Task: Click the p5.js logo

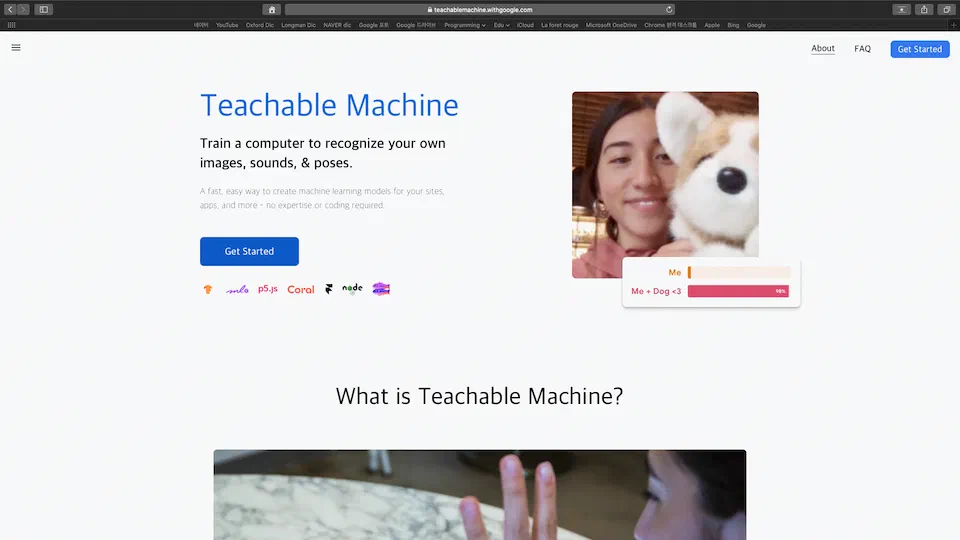Action: click(x=268, y=289)
